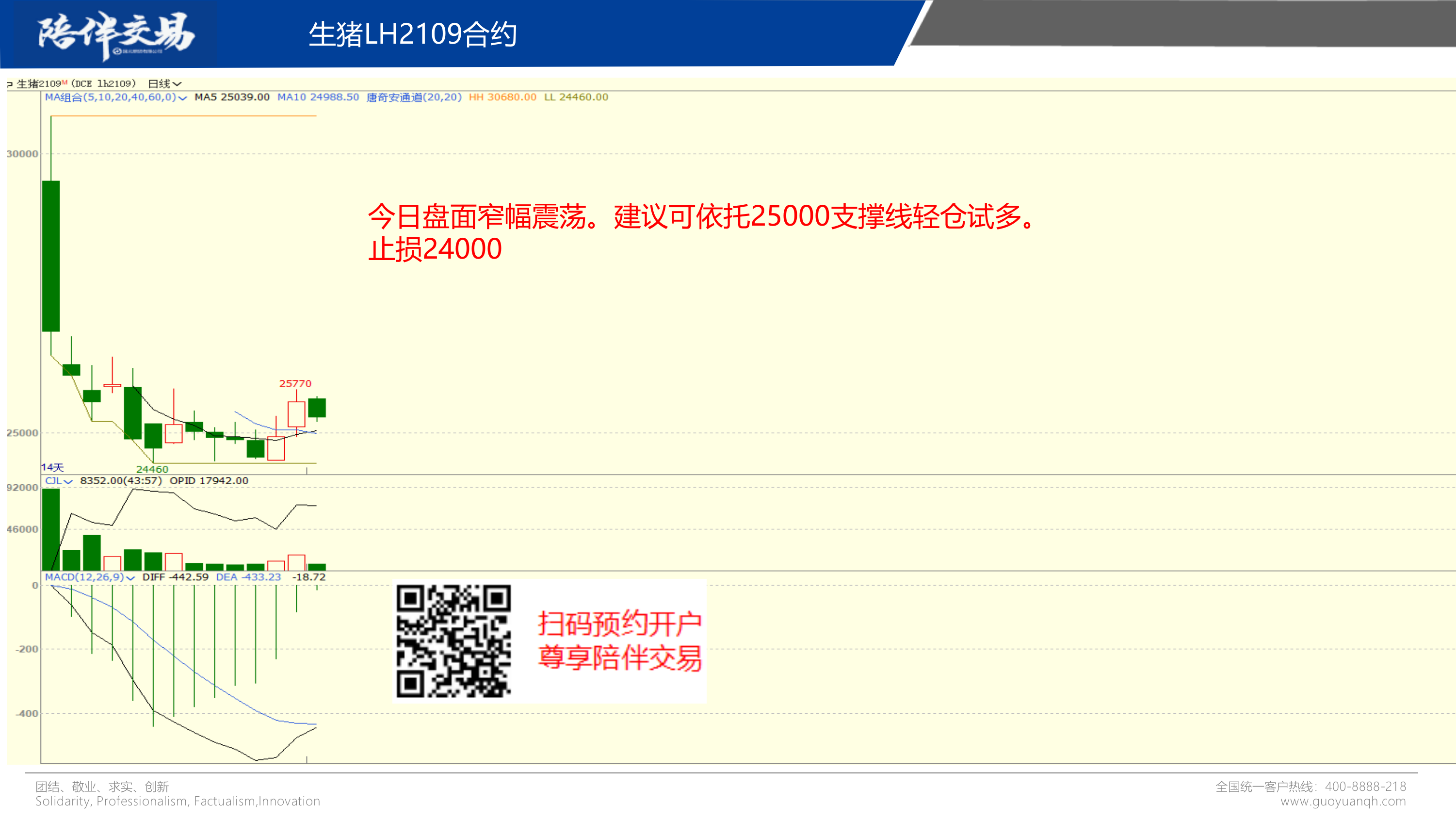Image resolution: width=1456 pixels, height=820 pixels.
Task: Click the 14天 day count label
Action: (x=52, y=467)
